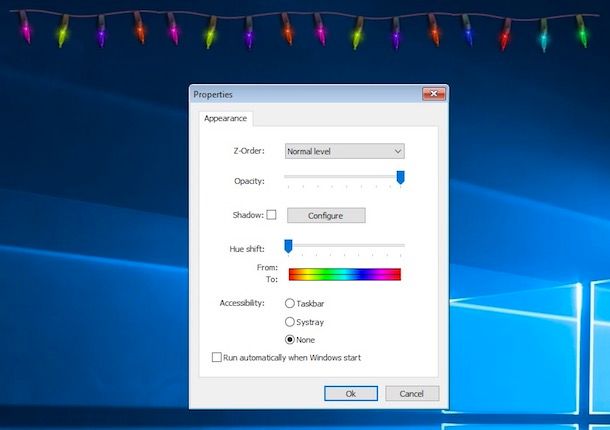The width and height of the screenshot is (610, 430).
Task: Click the Opacity slider thumb
Action: 400,177
